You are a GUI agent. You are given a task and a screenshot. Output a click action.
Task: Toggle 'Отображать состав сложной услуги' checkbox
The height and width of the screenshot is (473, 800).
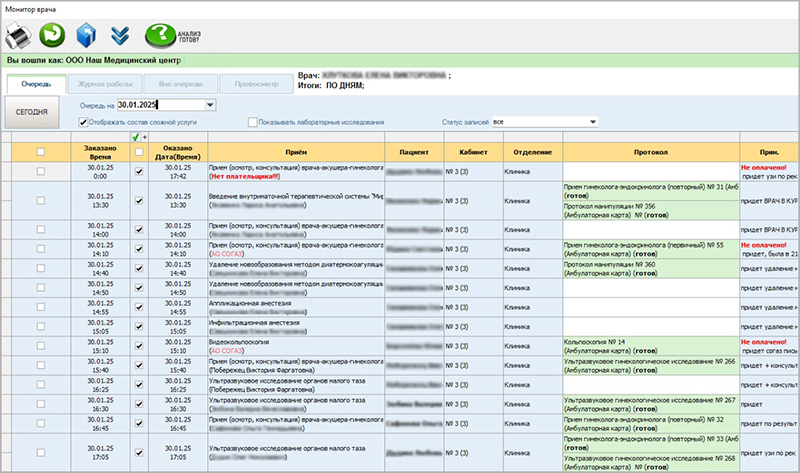click(84, 122)
